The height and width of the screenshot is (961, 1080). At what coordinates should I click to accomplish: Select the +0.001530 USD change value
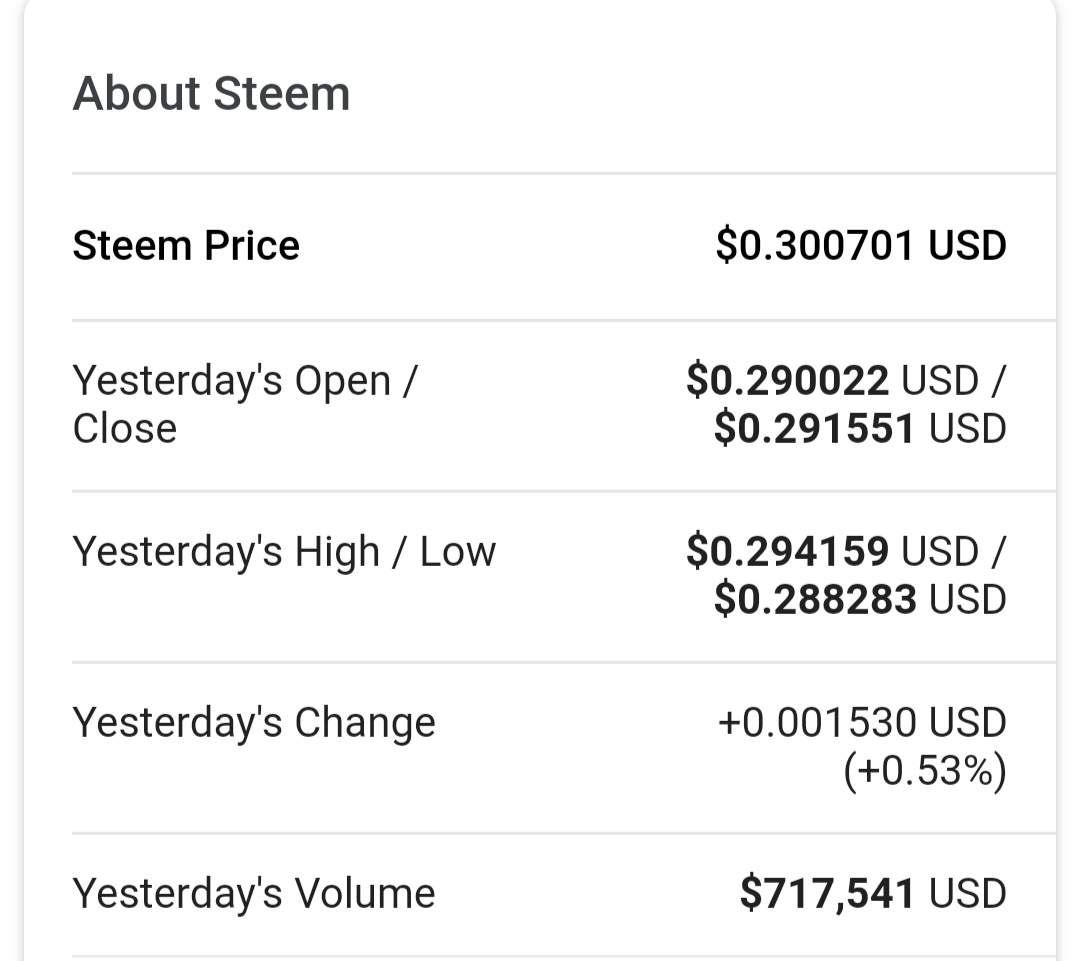(862, 723)
